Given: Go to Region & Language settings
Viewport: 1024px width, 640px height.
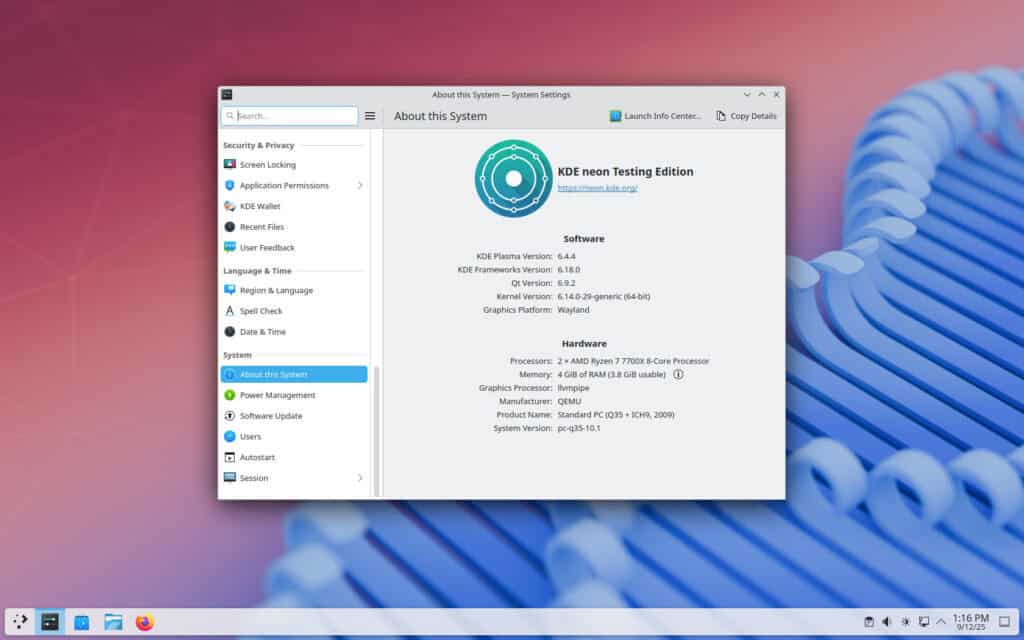Looking at the screenshot, I should (x=294, y=290).
